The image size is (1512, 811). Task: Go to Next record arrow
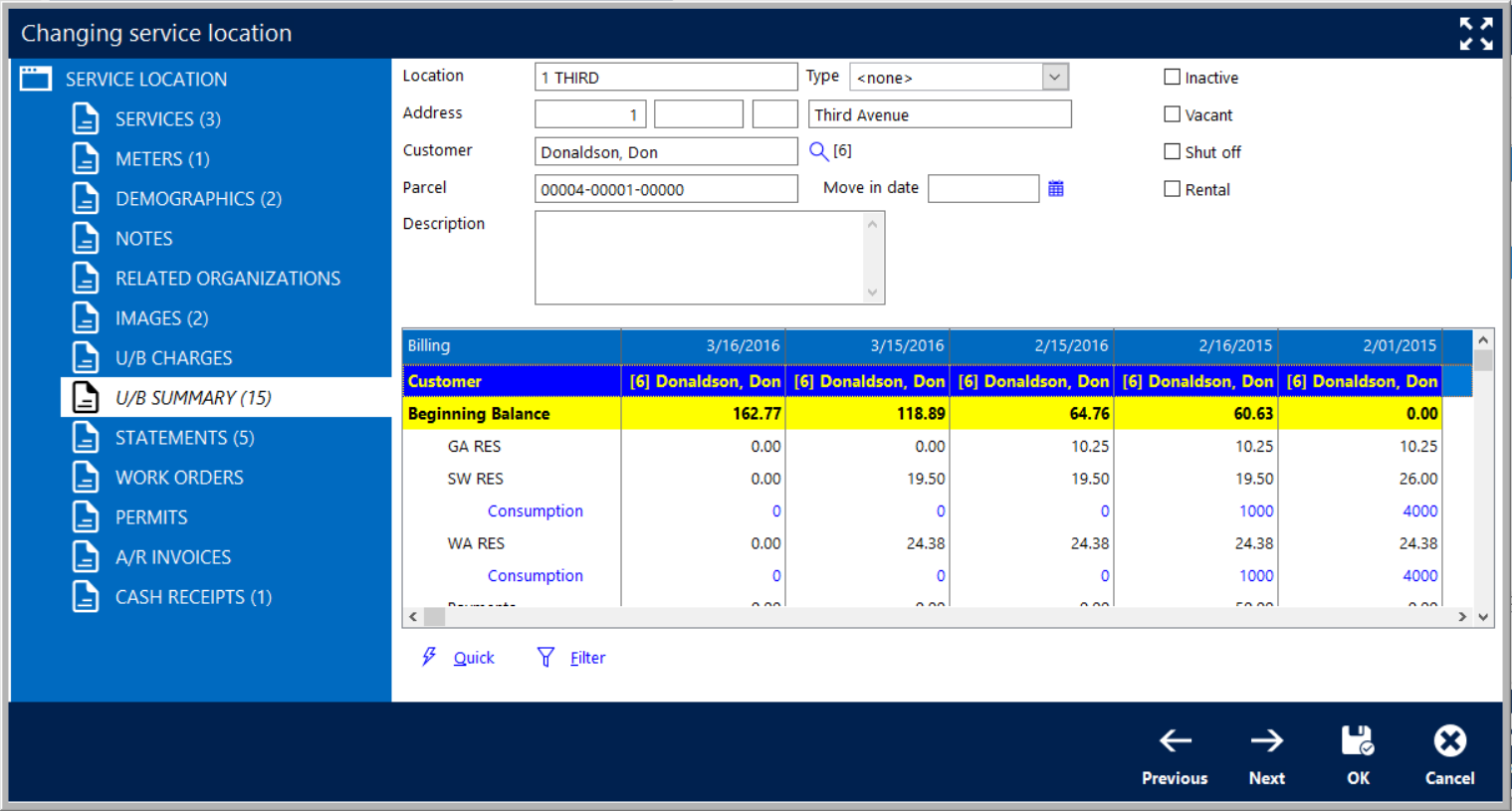(x=1266, y=741)
